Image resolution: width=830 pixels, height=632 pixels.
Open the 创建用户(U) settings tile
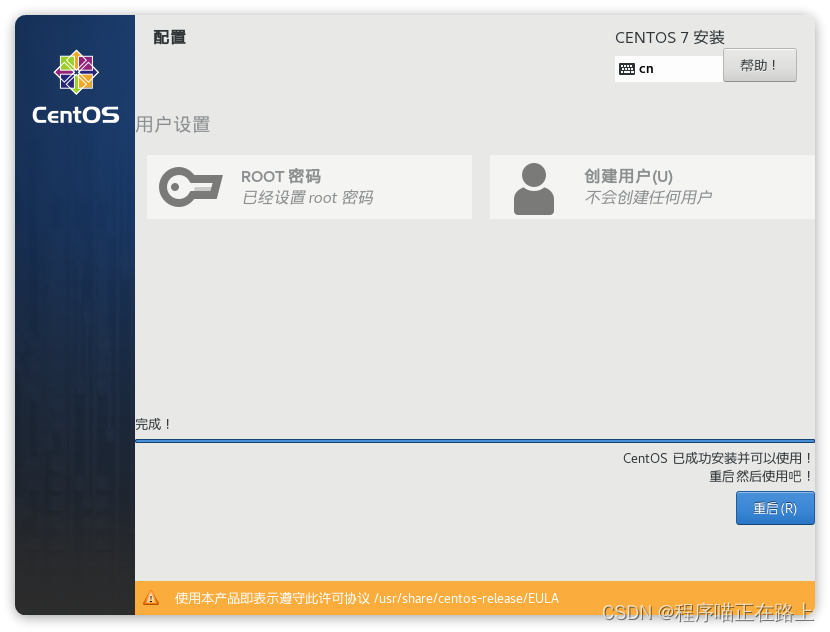tap(650, 187)
